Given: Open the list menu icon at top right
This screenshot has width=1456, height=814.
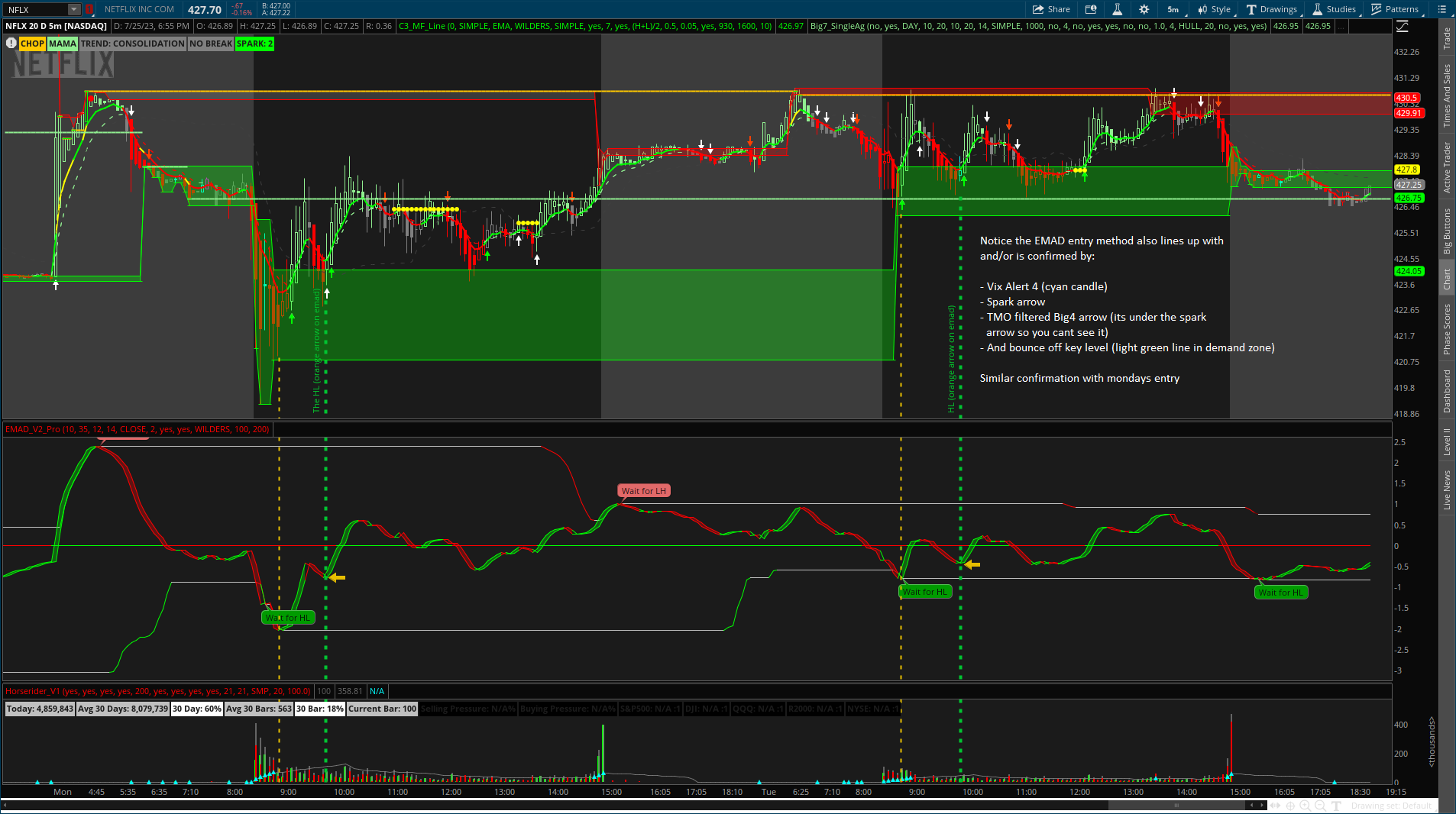Looking at the screenshot, I should pos(1442,9).
